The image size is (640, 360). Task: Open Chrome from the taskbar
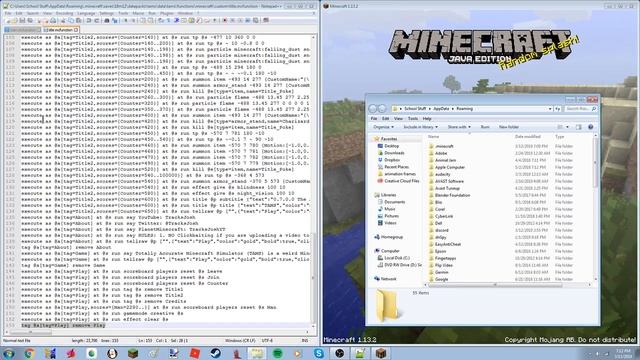(x=29, y=353)
